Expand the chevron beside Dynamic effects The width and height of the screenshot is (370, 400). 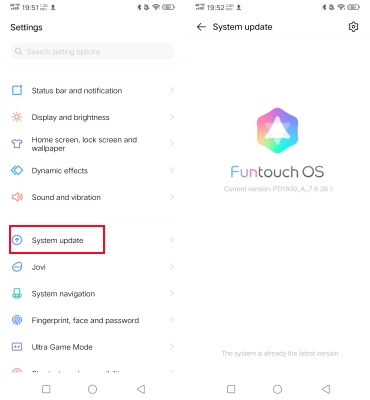[172, 170]
